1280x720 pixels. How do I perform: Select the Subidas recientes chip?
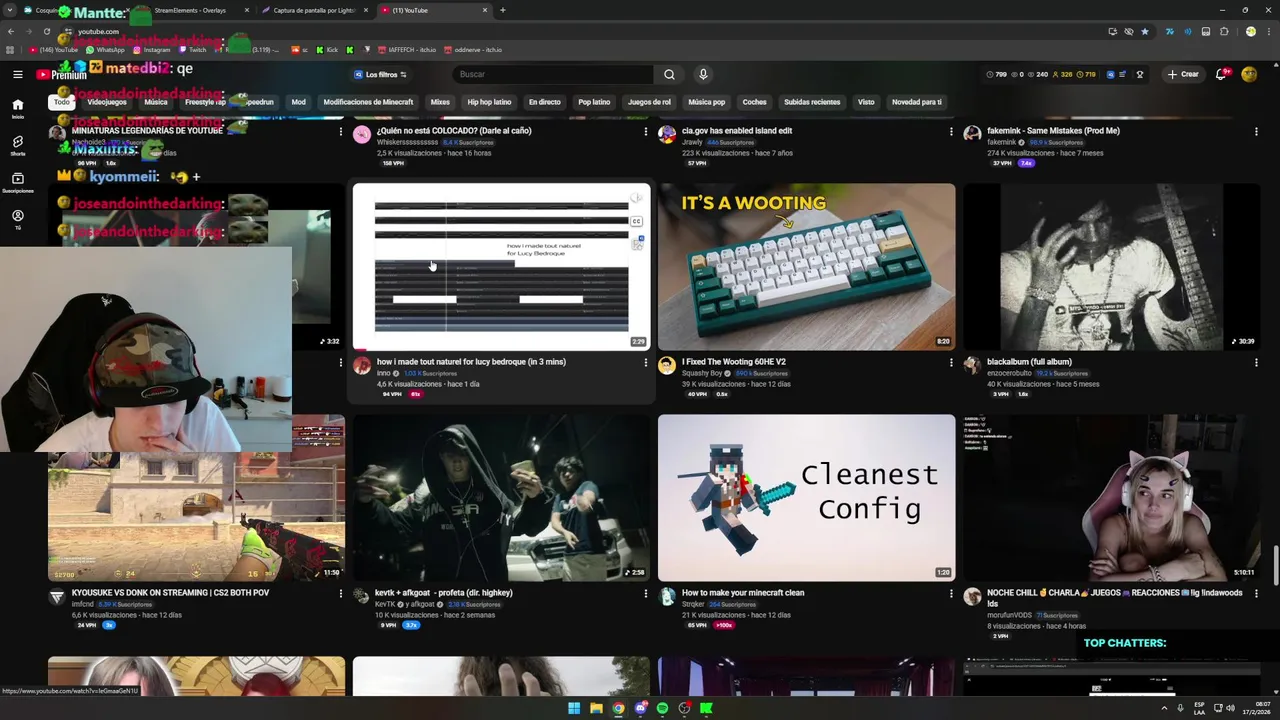pyautogui.click(x=812, y=102)
